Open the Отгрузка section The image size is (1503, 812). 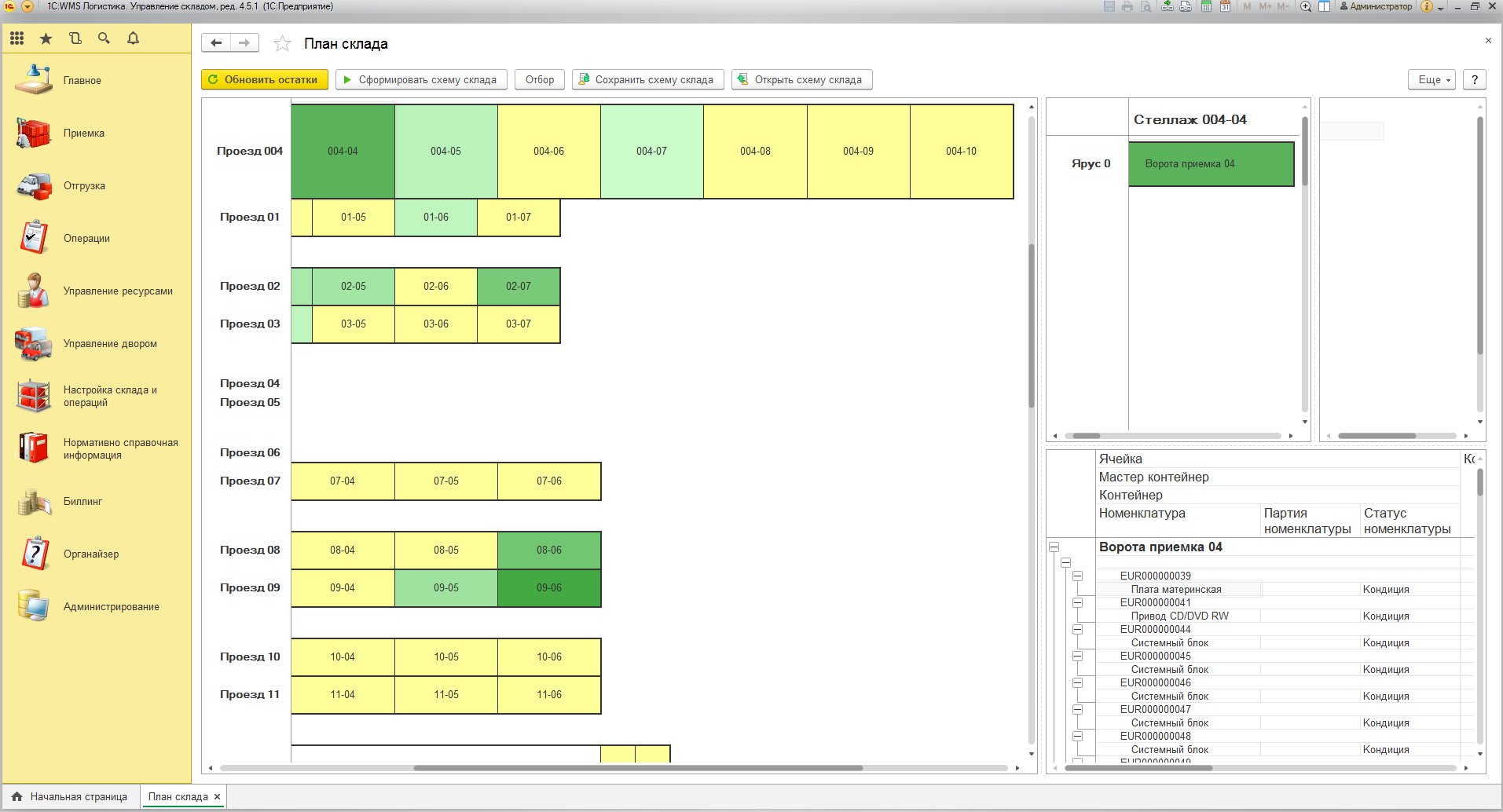(x=84, y=186)
